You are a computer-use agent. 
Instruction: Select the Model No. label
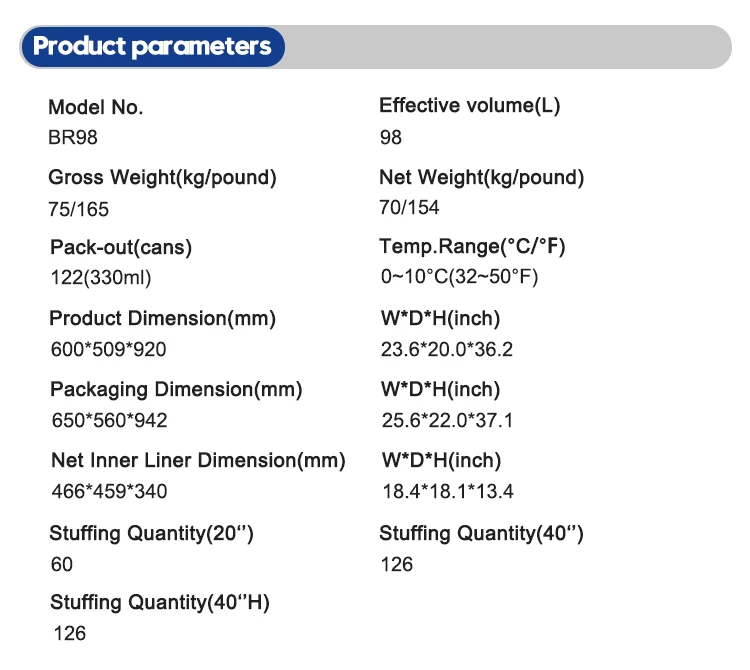click(x=96, y=108)
